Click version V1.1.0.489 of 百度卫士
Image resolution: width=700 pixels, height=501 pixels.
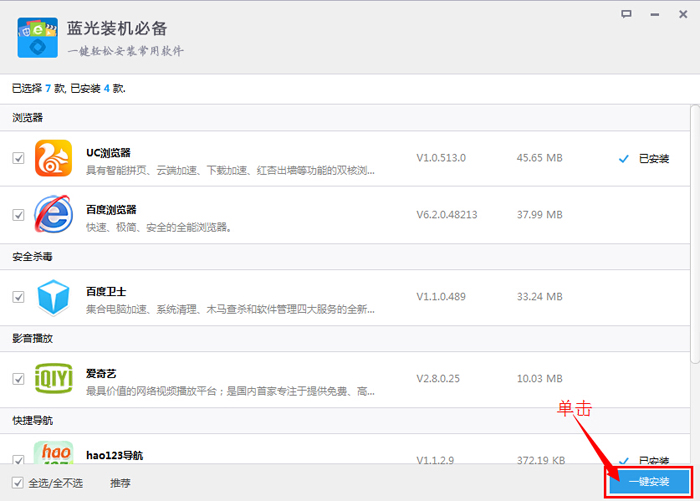tap(441, 297)
